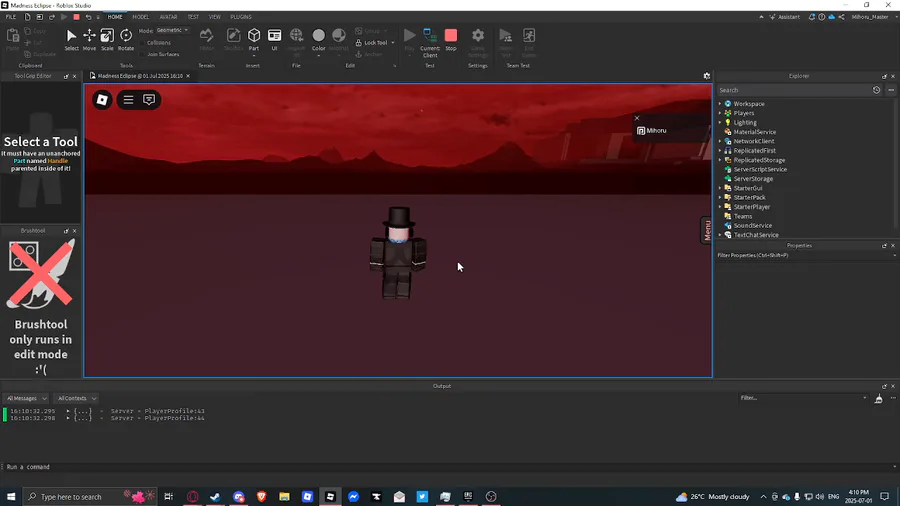Open the All Messages filter dropdown

tap(26, 398)
